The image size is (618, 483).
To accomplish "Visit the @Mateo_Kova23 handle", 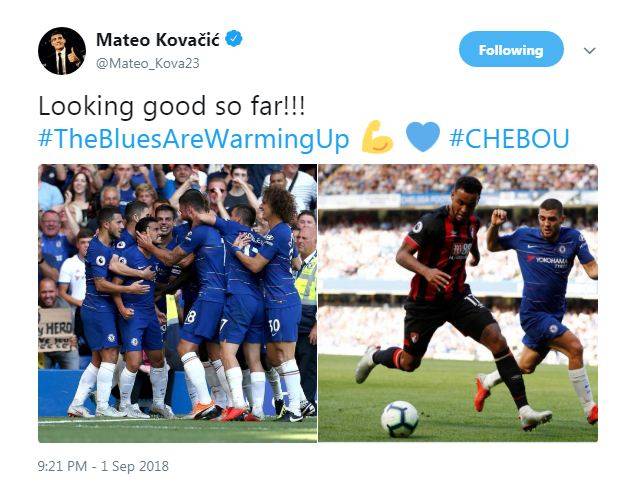I will click(x=148, y=63).
